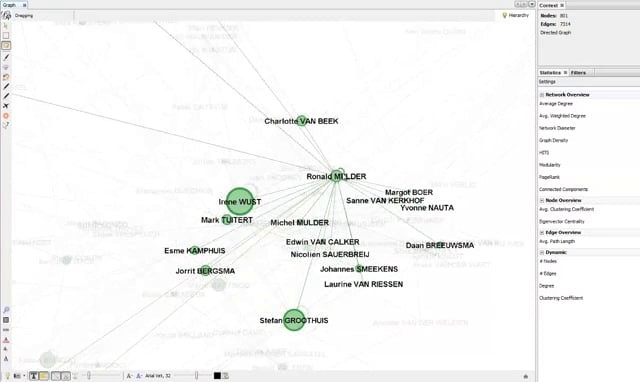This screenshot has height=382, width=640.
Task: Toggle the black T show-node-labels button
Action: [x=34, y=375]
